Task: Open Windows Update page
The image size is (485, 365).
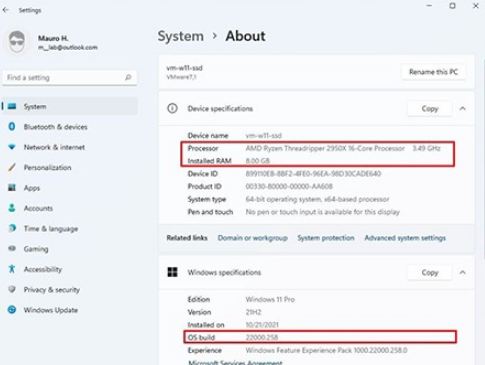Action: click(51, 310)
